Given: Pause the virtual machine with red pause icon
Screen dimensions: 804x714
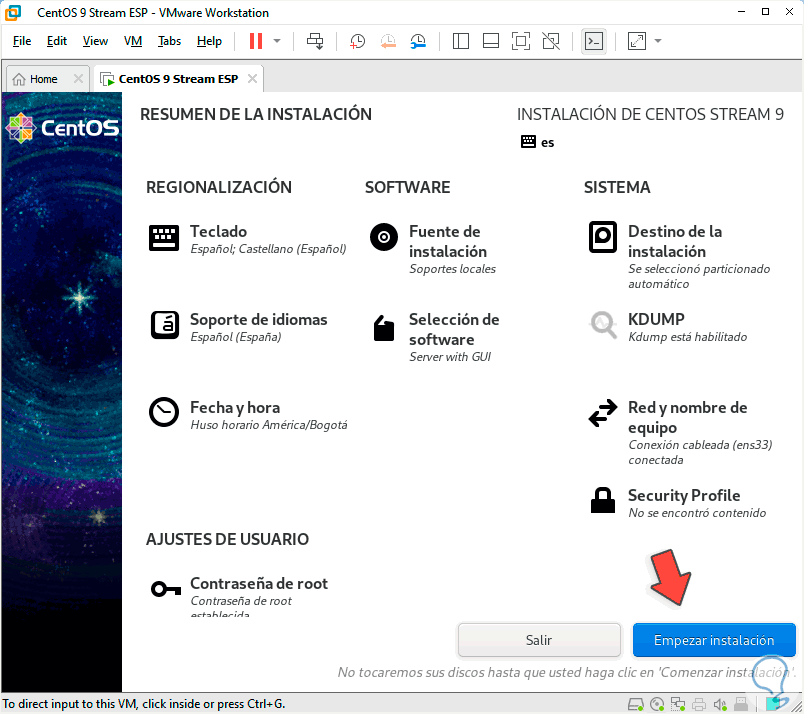Looking at the screenshot, I should [x=256, y=41].
